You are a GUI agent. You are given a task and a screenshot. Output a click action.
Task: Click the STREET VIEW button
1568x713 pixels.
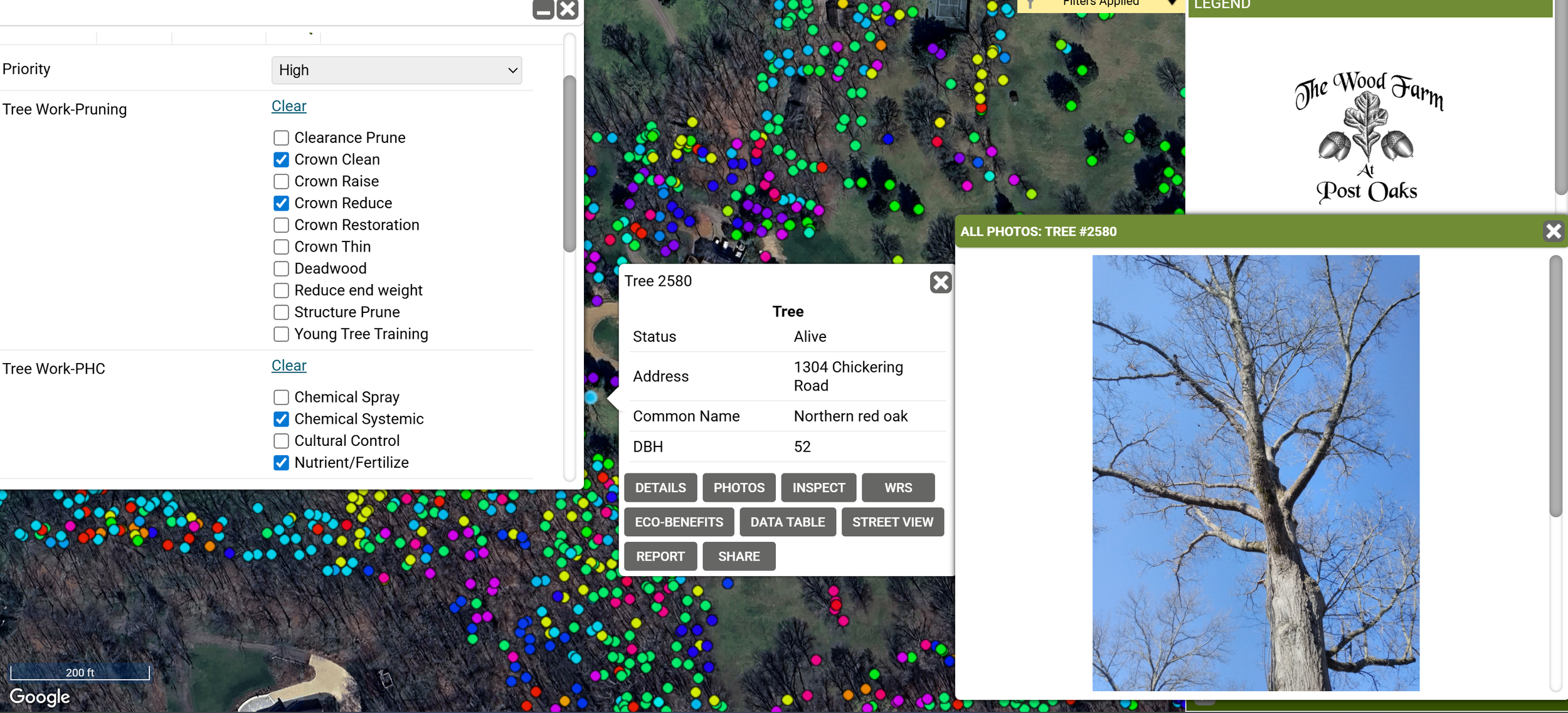point(892,522)
